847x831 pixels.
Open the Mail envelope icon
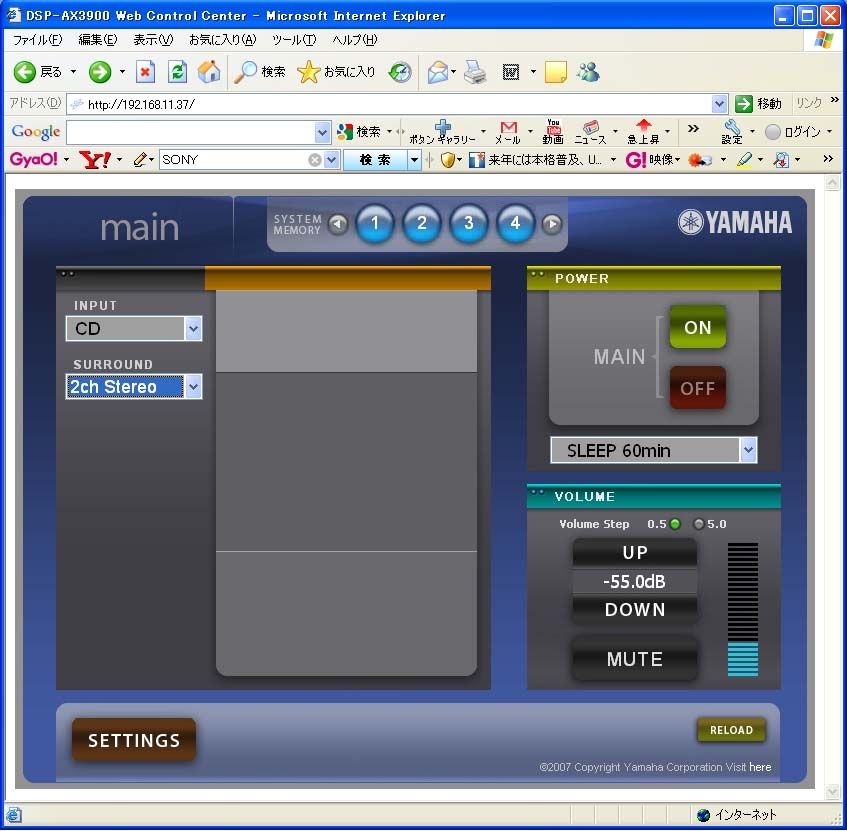click(x=438, y=72)
